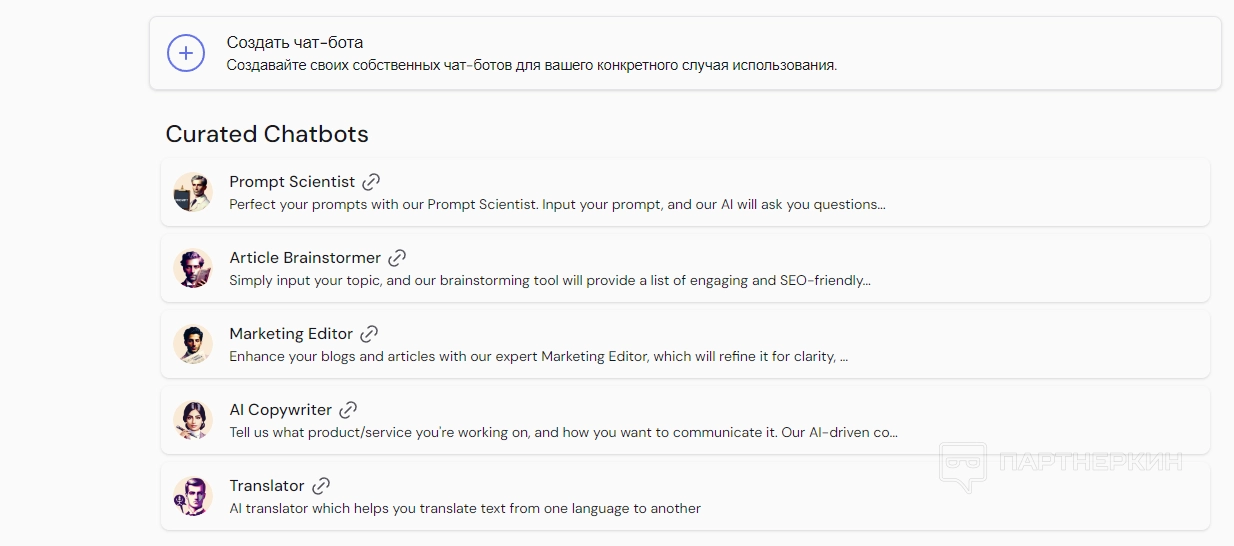The height and width of the screenshot is (546, 1234).
Task: Open the Prompt Scientist chatbot title
Action: (x=292, y=182)
